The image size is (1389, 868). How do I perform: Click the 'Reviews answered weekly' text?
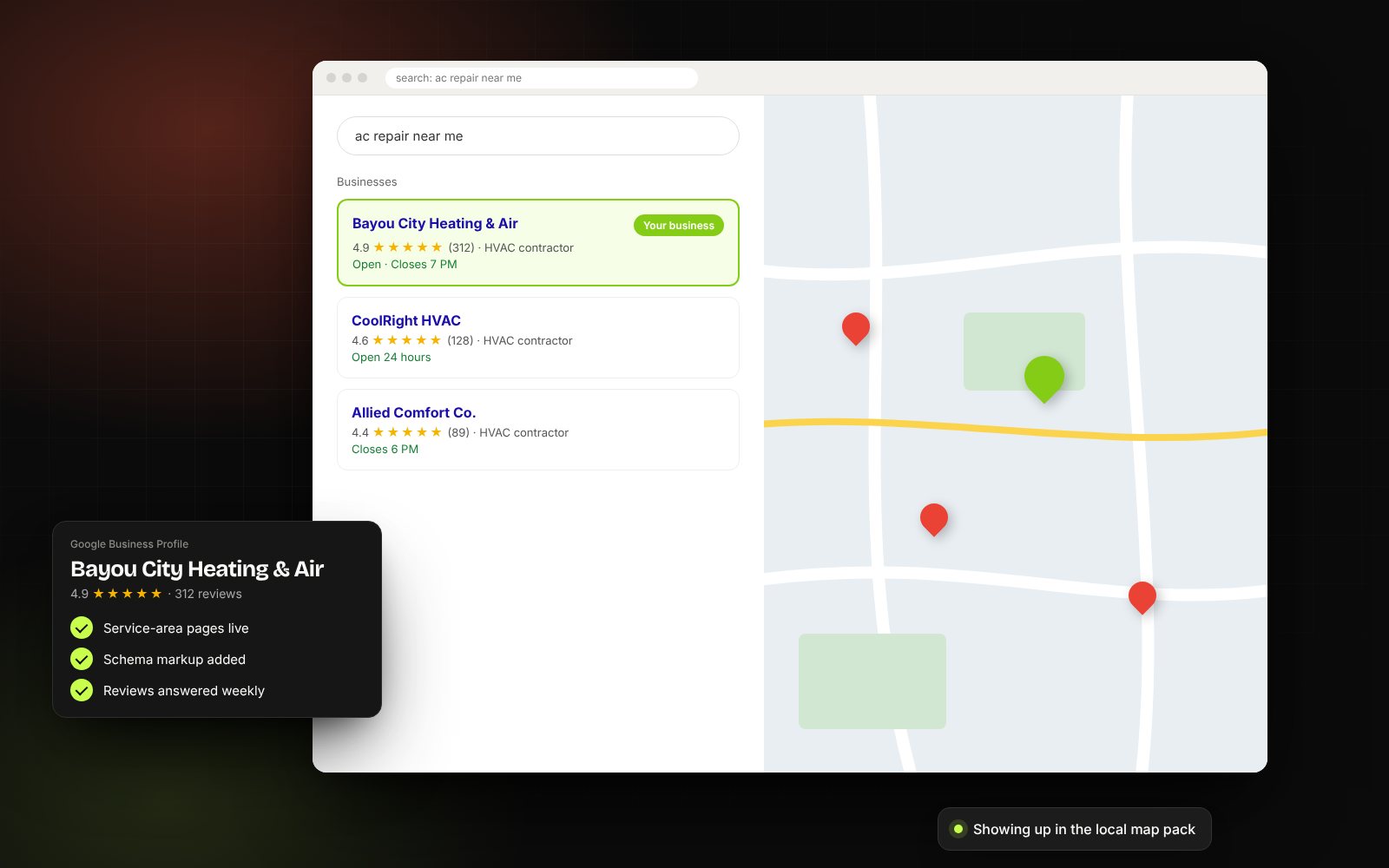tap(184, 690)
